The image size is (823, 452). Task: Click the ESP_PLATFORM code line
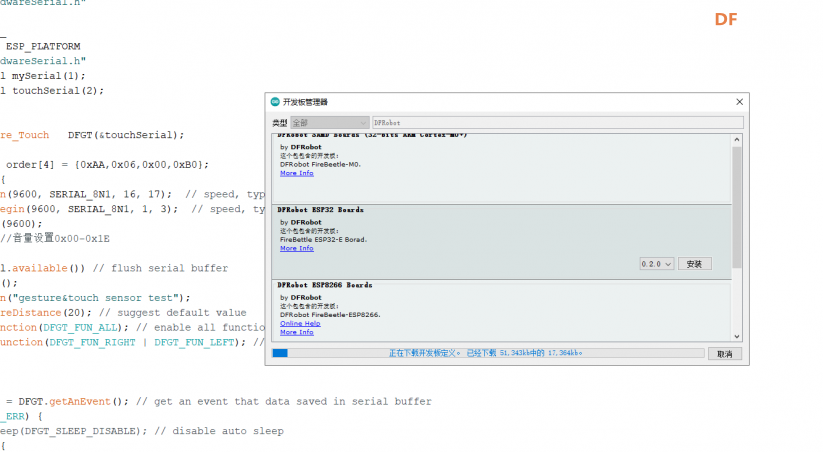tap(43, 47)
